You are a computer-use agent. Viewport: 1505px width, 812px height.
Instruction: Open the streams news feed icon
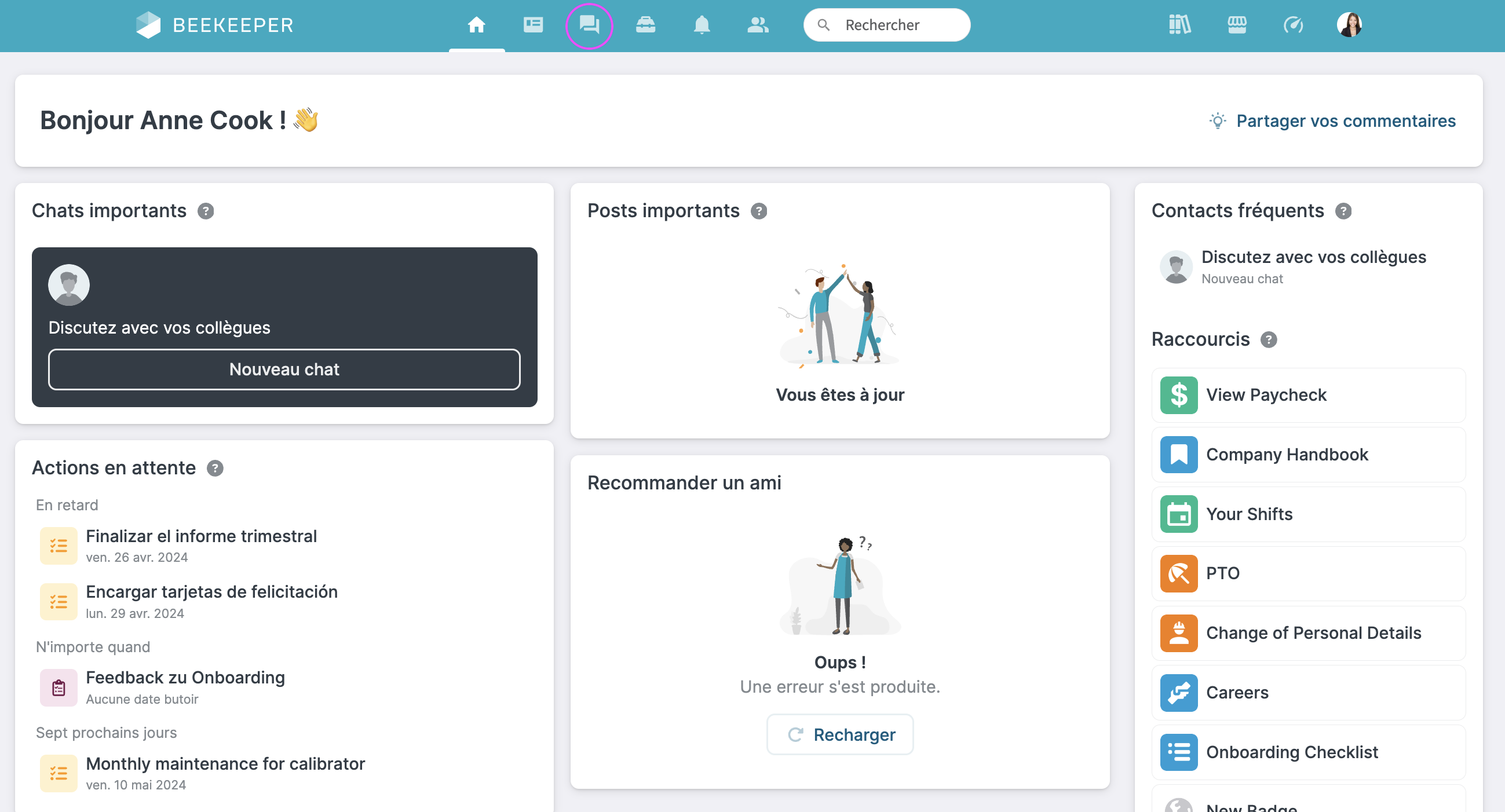[533, 25]
